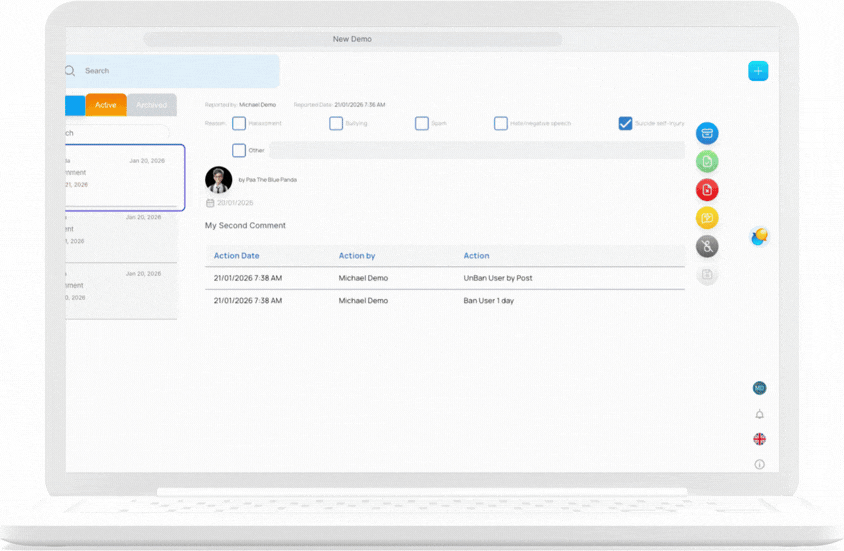Open the notifications bell
The height and width of the screenshot is (551, 844).
click(x=759, y=414)
